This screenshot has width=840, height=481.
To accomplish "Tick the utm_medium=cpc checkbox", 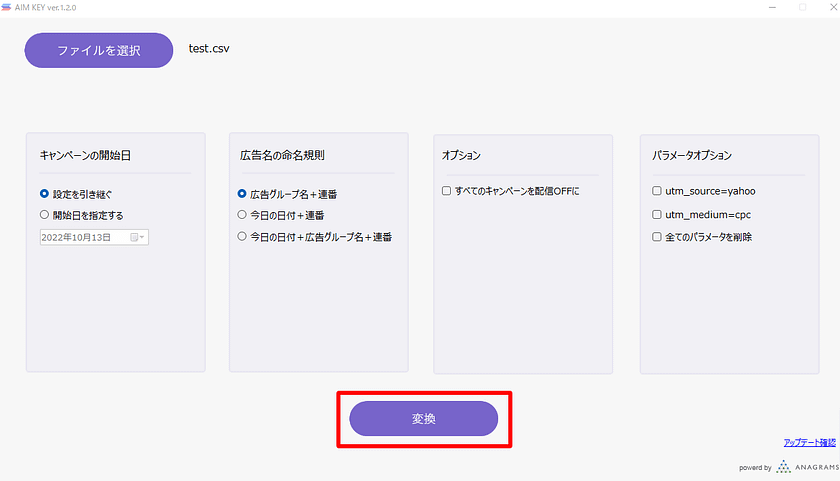I will [x=656, y=214].
